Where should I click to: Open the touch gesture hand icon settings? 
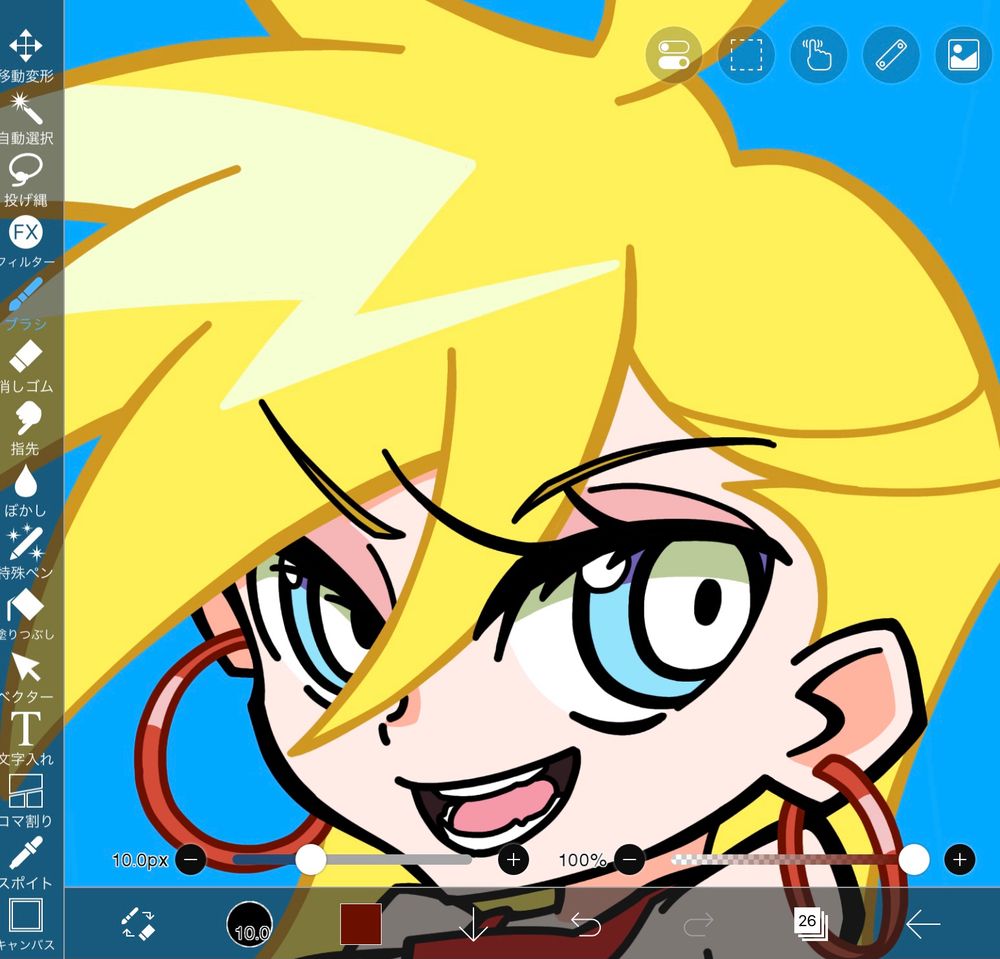coord(819,55)
